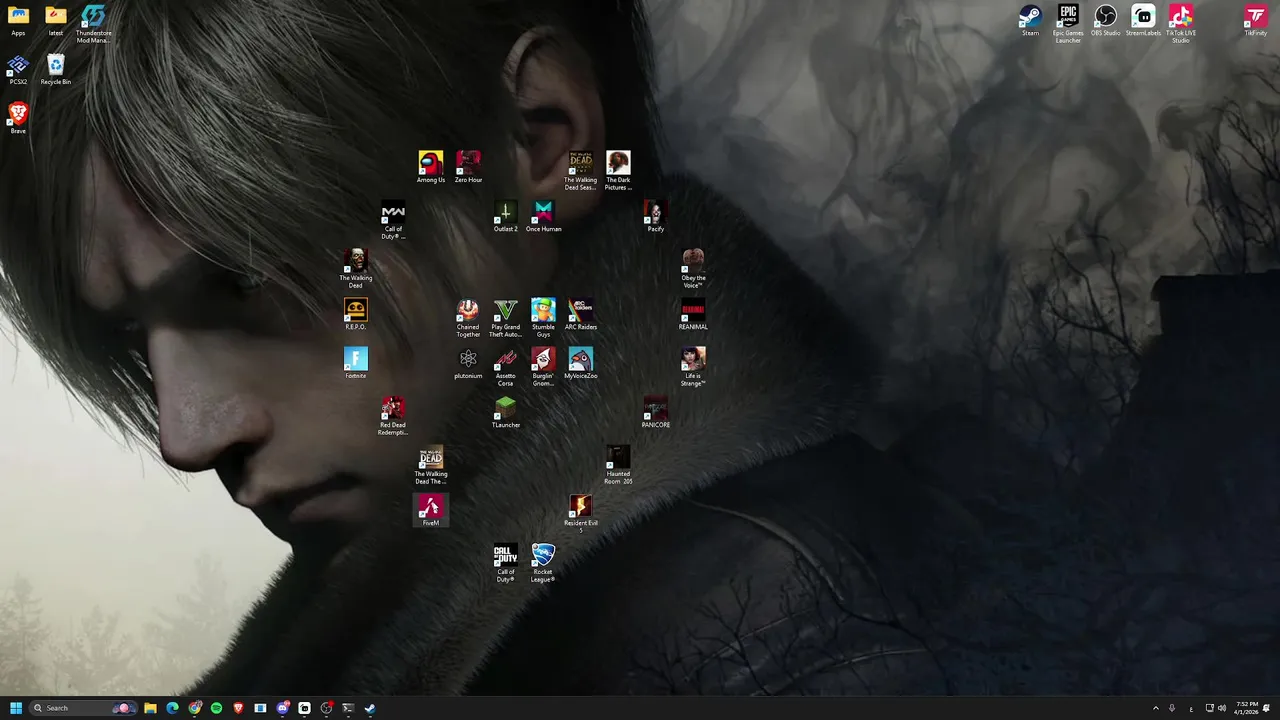Viewport: 1280px width, 720px height.
Task: Select the Assetto Corsa icon
Action: 506,367
